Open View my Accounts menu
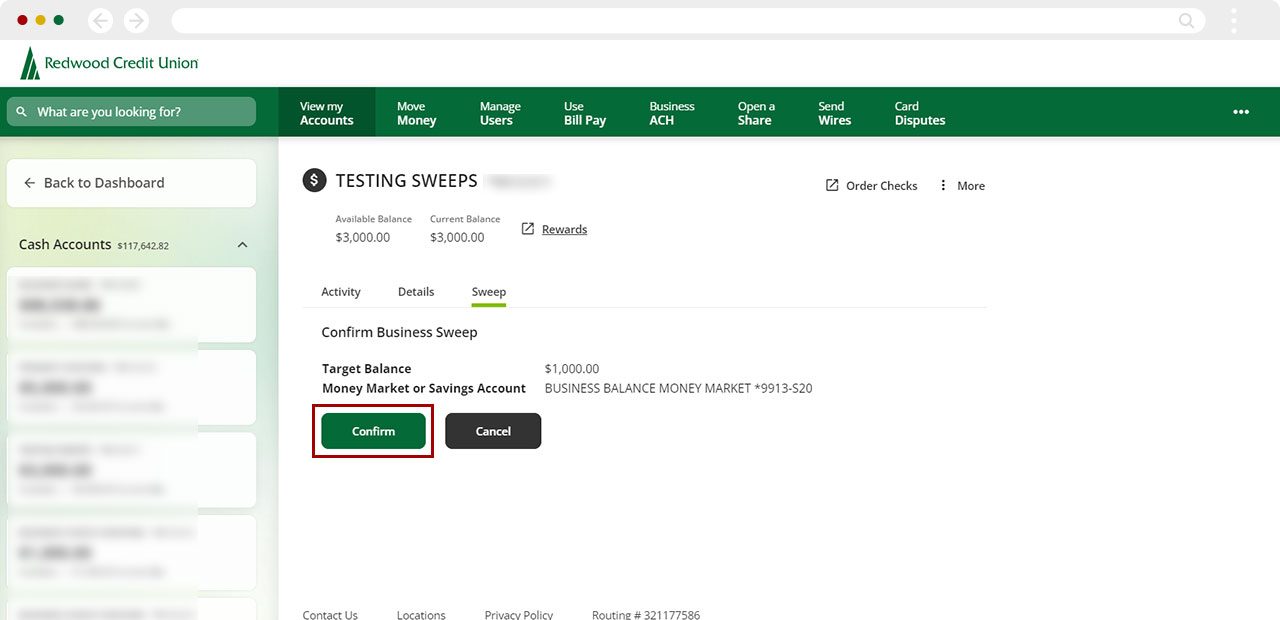This screenshot has height=620, width=1280. pos(326,112)
